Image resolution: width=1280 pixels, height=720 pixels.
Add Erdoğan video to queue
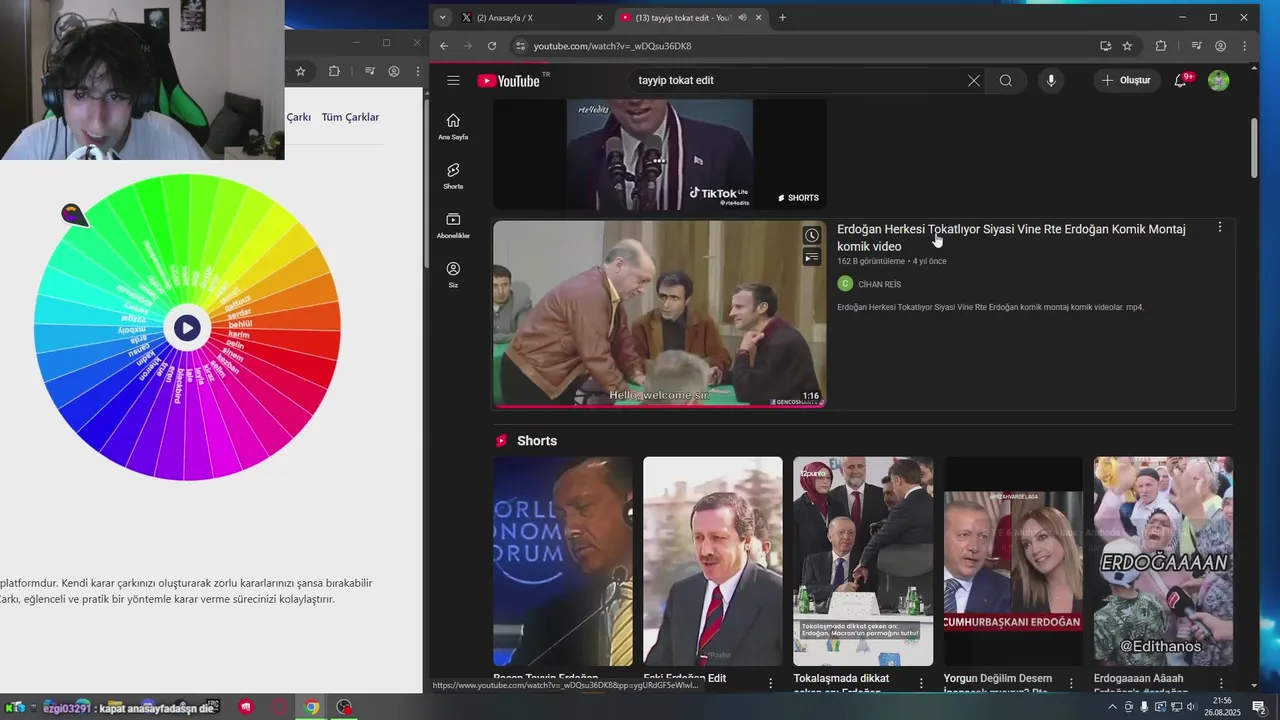tap(812, 258)
